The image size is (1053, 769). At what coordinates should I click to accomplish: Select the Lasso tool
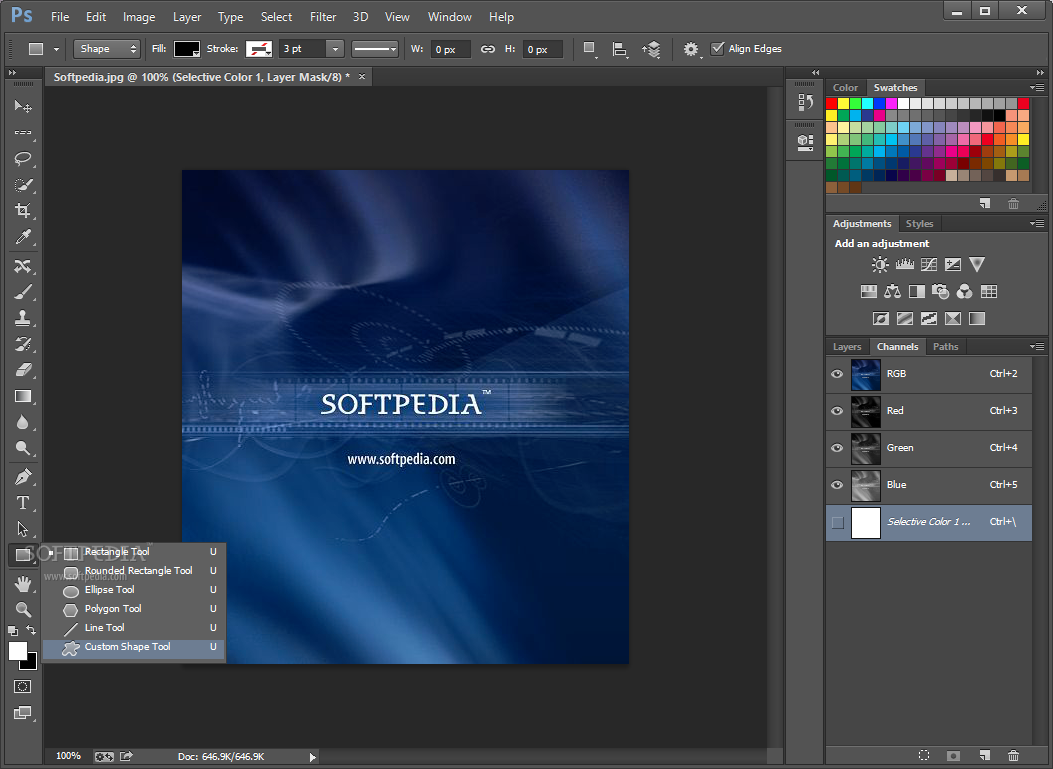point(23,159)
